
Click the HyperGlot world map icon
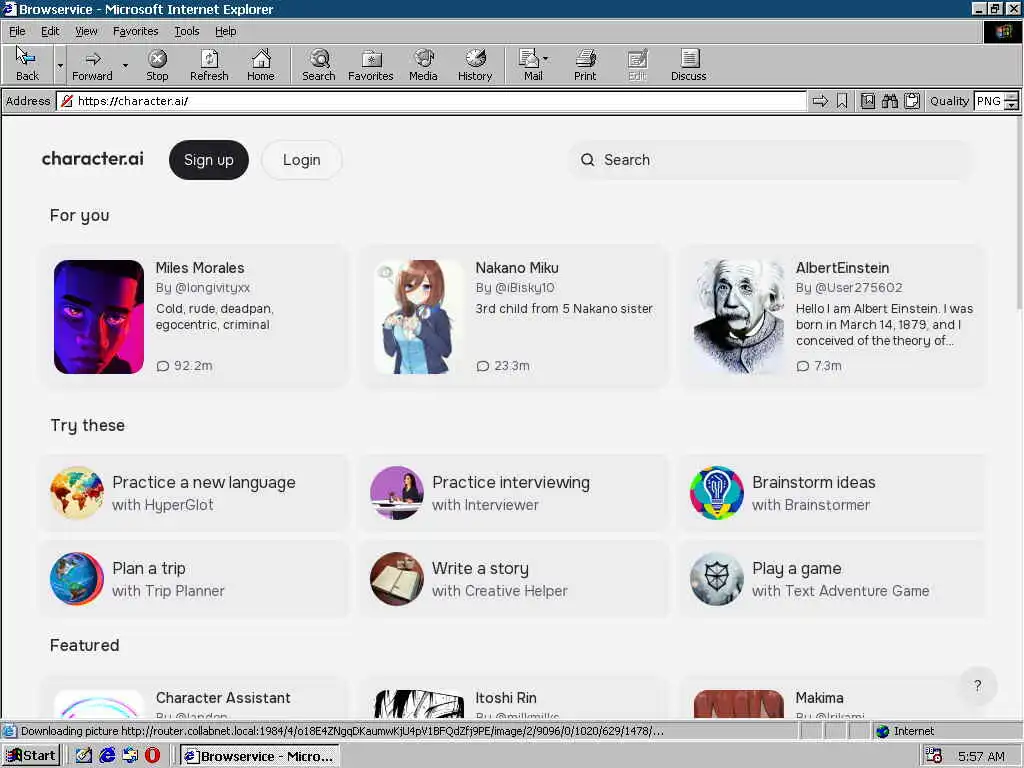pos(76,493)
